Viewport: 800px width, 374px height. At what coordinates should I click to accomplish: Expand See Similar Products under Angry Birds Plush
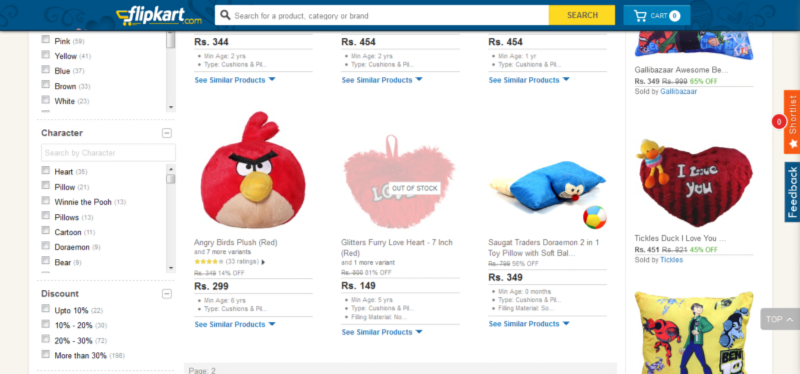[x=235, y=325]
